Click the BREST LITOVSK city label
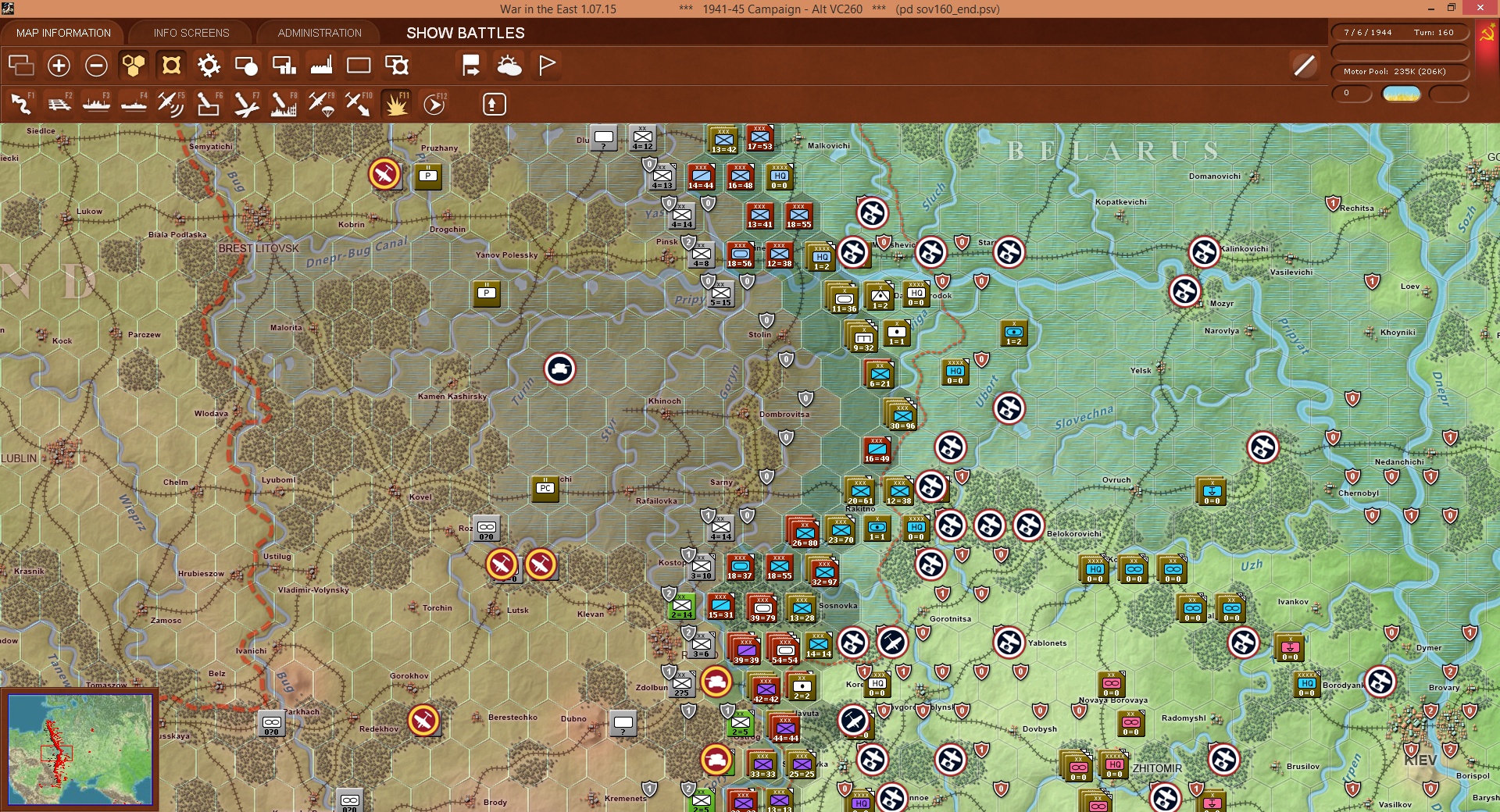The height and width of the screenshot is (812, 1500). 259,248
